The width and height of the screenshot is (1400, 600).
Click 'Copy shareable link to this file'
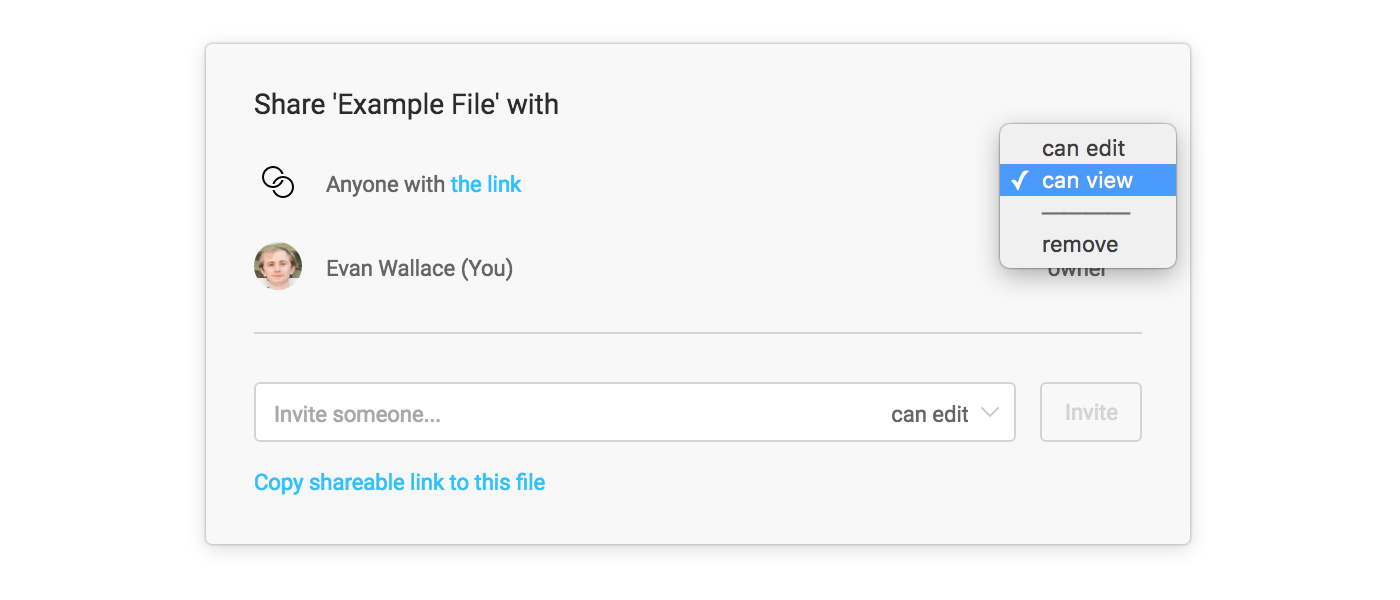point(399,482)
